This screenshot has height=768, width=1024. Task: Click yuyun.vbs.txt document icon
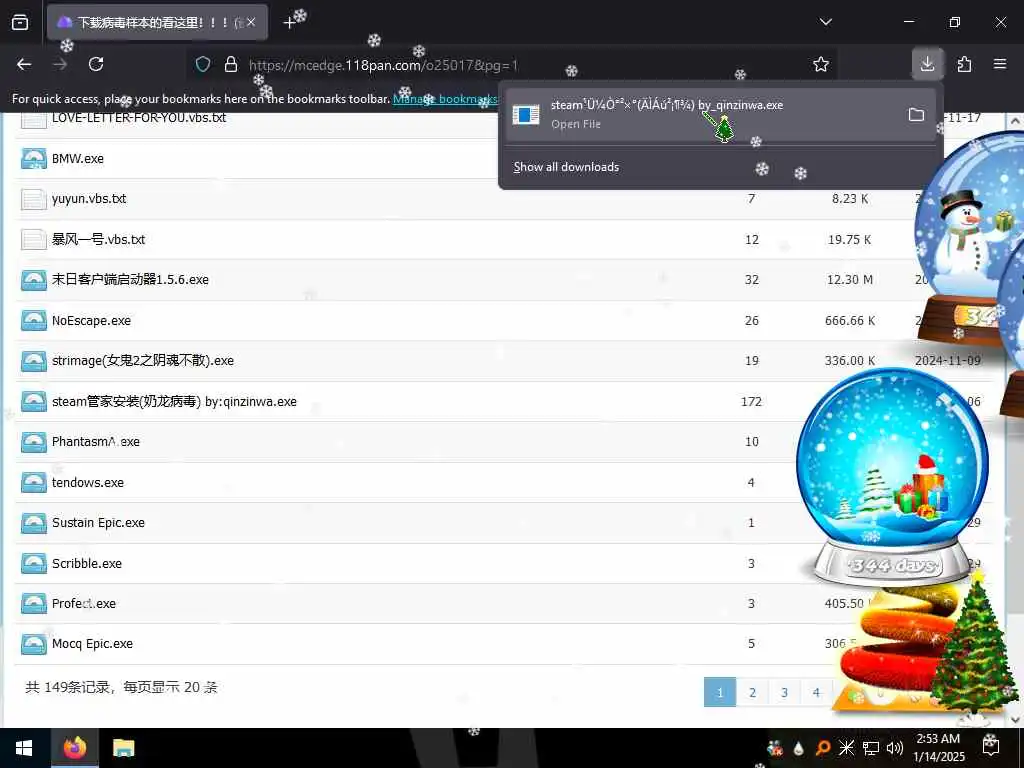(x=33, y=199)
